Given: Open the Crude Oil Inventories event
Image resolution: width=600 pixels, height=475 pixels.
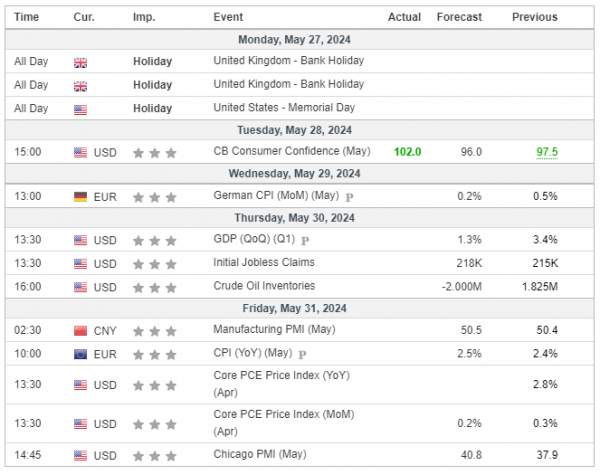Looking at the screenshot, I should click(264, 286).
